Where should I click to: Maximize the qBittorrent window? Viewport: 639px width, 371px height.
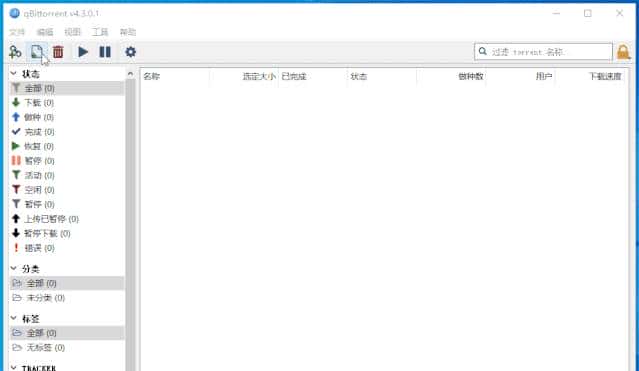[588, 13]
